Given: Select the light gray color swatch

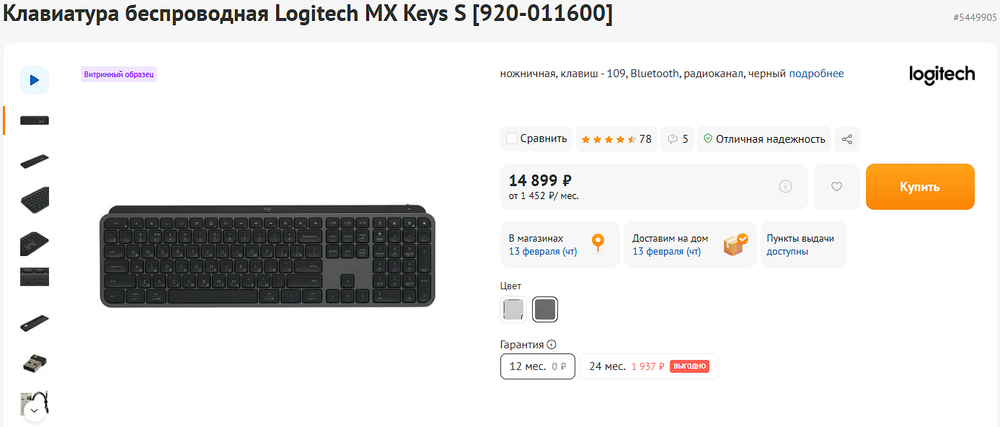Looking at the screenshot, I should pos(513,310).
